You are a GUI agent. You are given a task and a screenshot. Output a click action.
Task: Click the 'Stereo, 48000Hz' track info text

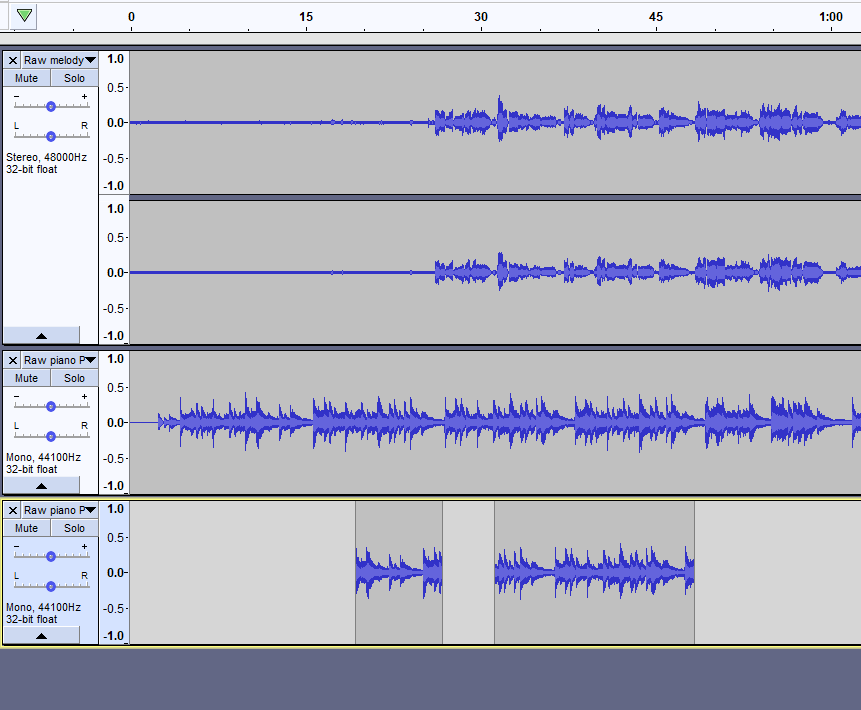46,157
